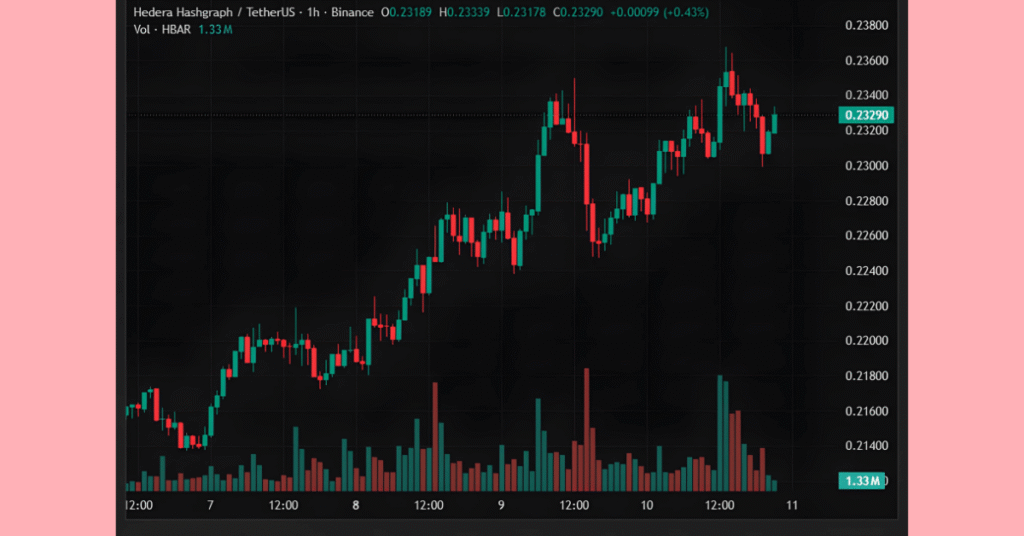Click the 0.21400 price axis label
This screenshot has width=1024, height=536.
point(867,446)
